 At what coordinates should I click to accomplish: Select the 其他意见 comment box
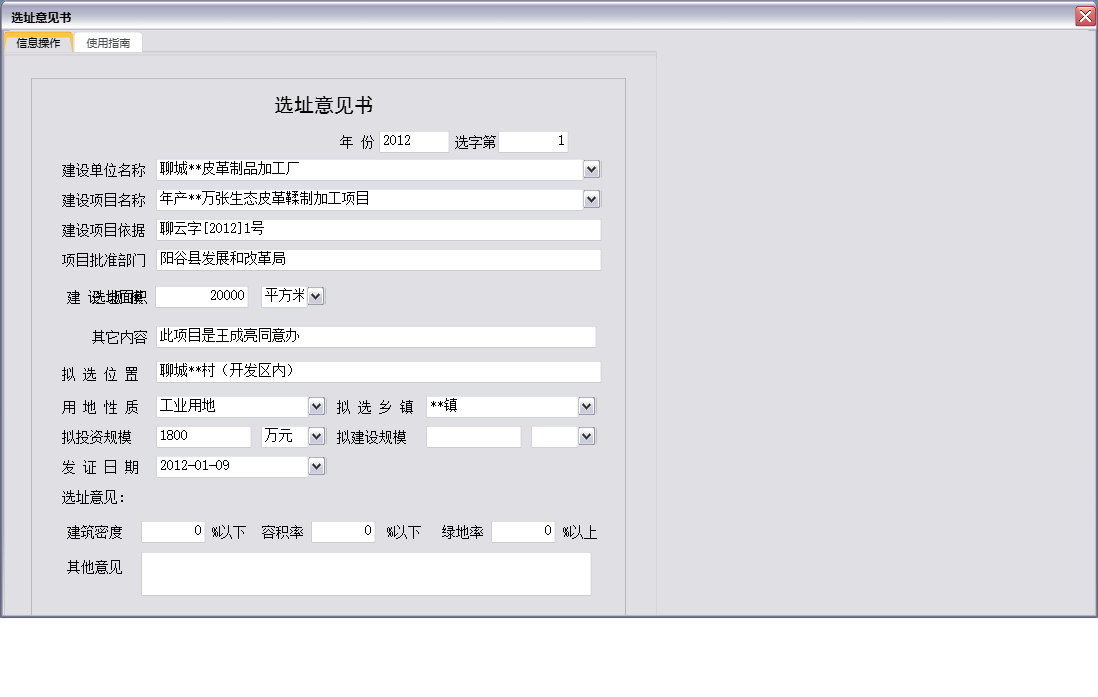pos(366,573)
